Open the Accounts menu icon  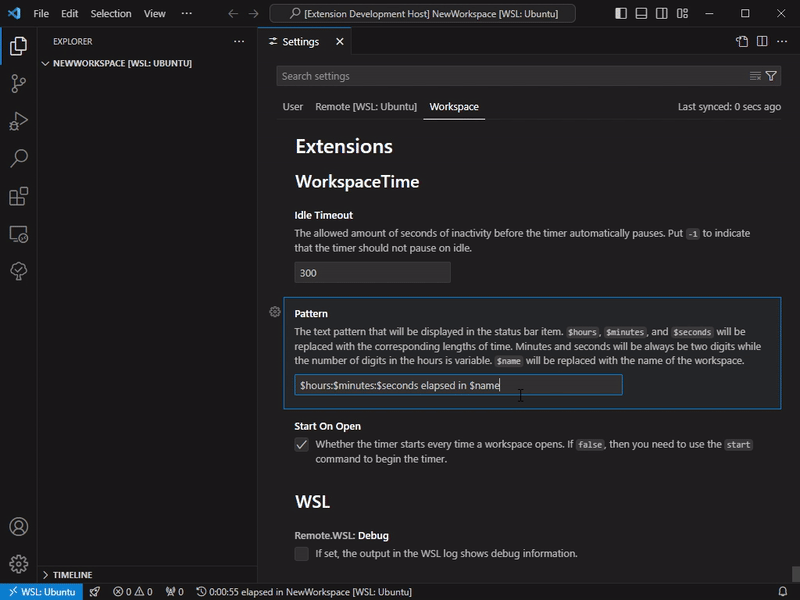(18, 527)
